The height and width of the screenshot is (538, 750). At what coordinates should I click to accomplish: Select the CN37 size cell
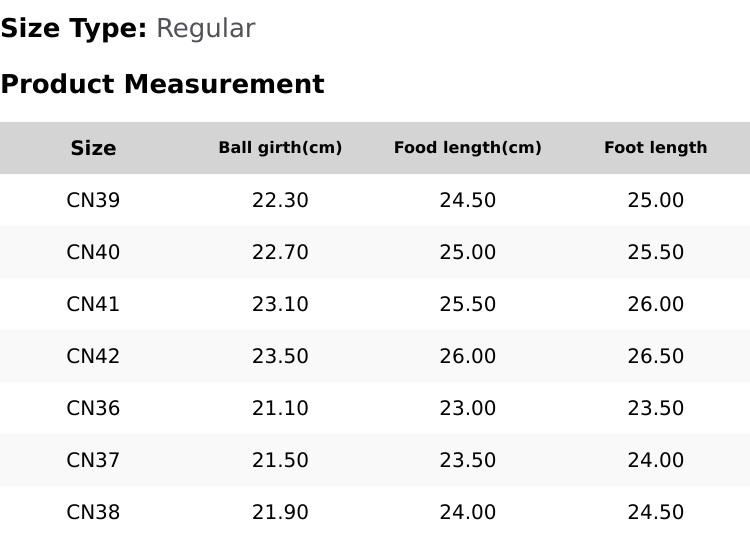(x=93, y=461)
